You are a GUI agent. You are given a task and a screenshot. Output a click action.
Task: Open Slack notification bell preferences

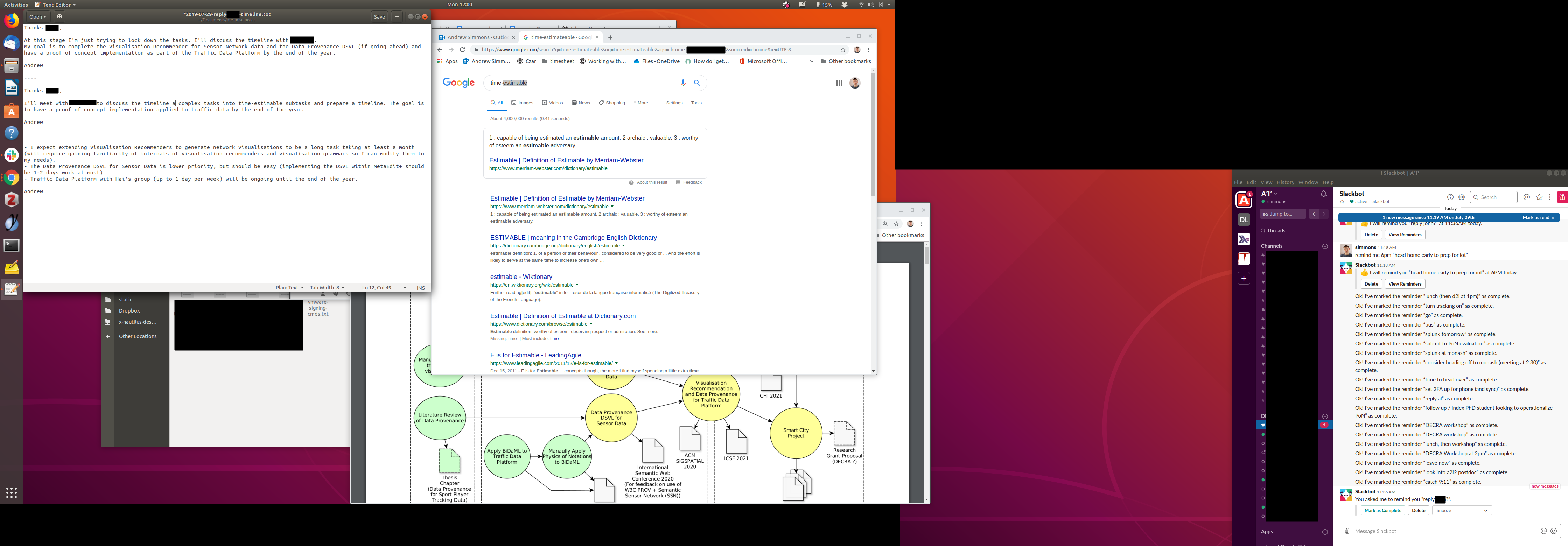coord(1323,194)
